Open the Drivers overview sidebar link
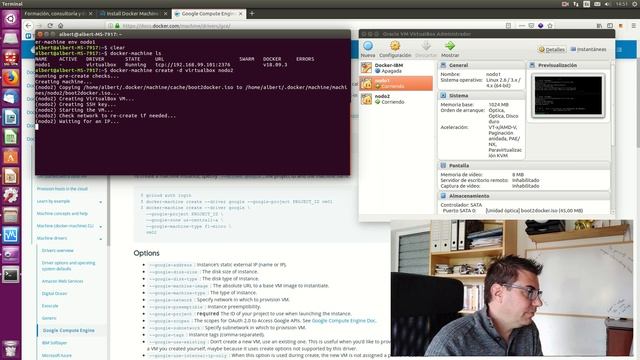Image resolution: width=640 pixels, height=360 pixels. tap(58, 250)
